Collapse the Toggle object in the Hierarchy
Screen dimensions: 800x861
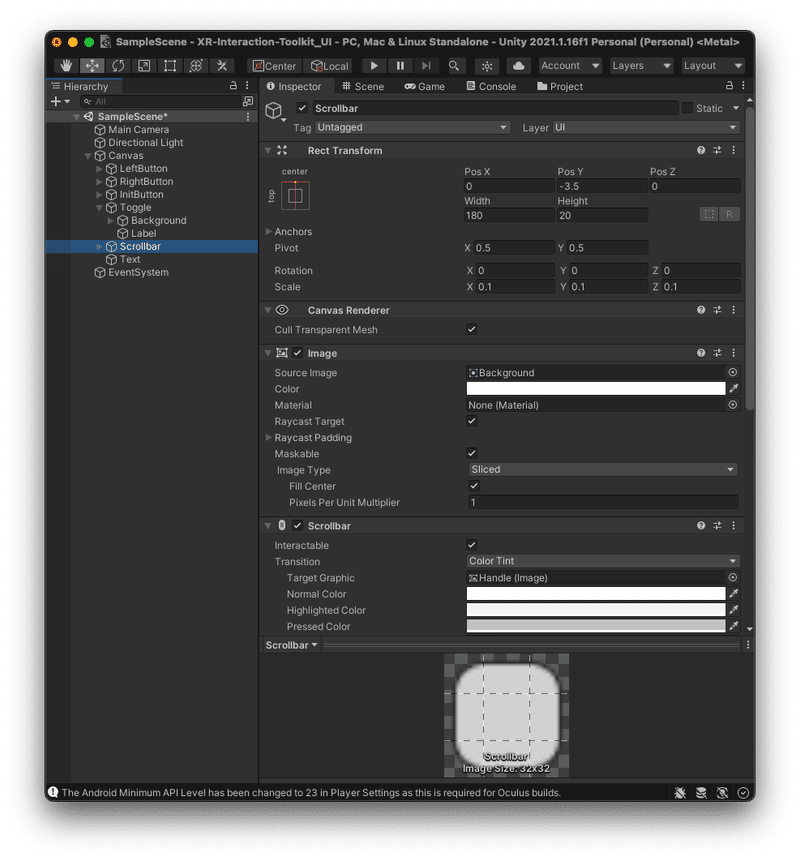click(98, 207)
